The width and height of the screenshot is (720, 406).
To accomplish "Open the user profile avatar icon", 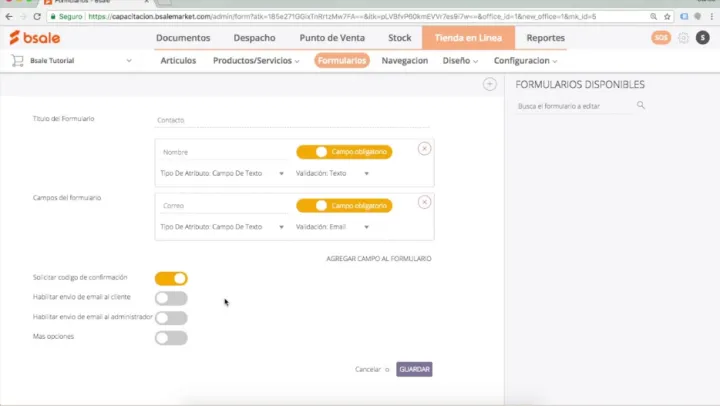I will 703,38.
